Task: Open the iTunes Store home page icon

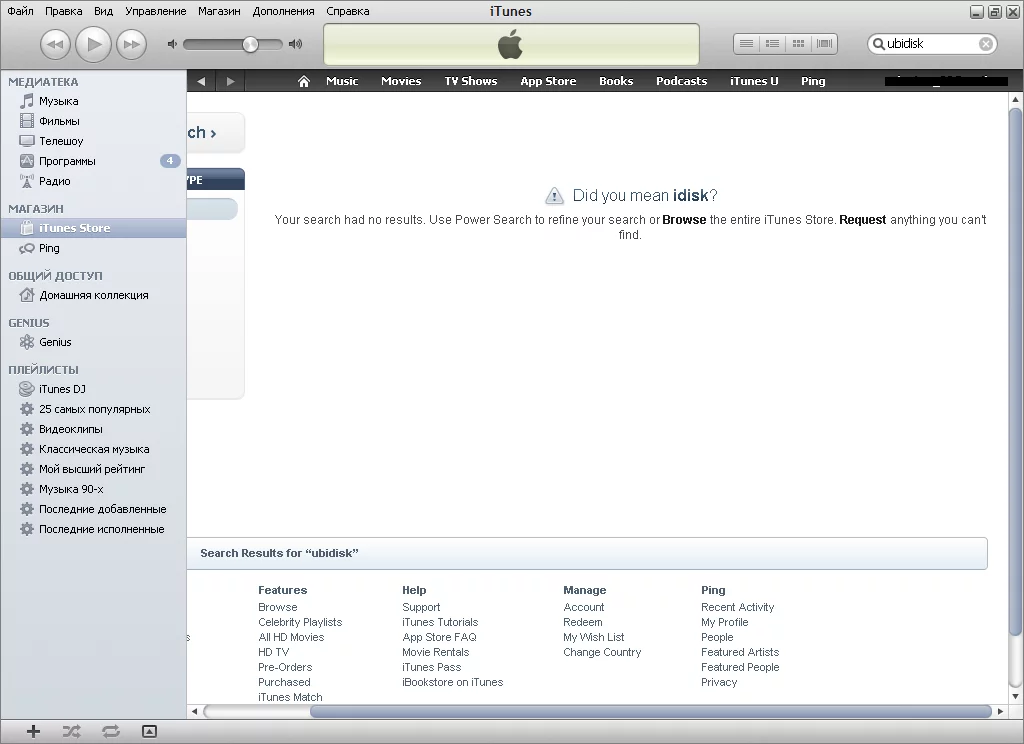Action: click(304, 81)
